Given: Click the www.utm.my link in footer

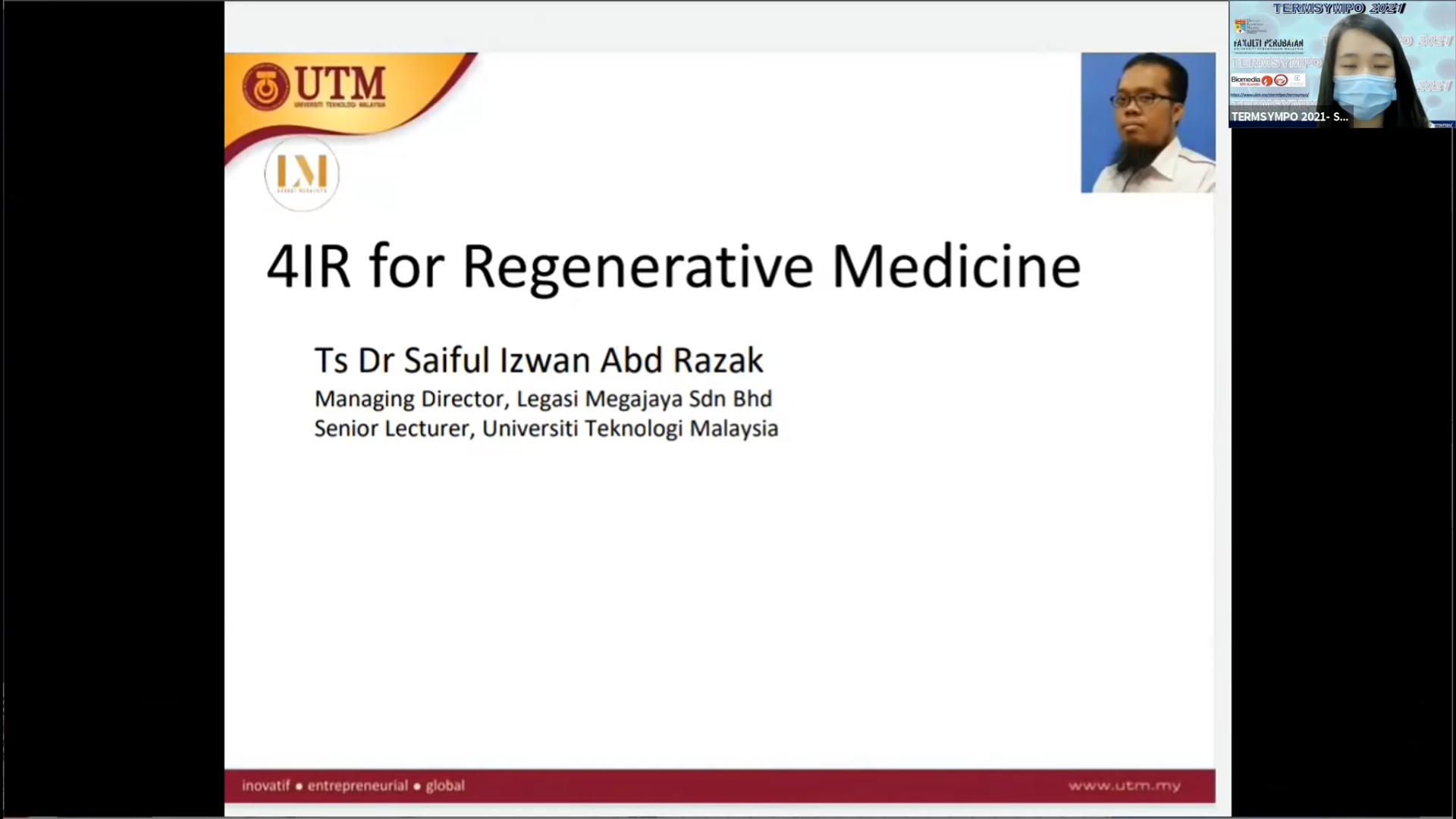Looking at the screenshot, I should [1124, 786].
